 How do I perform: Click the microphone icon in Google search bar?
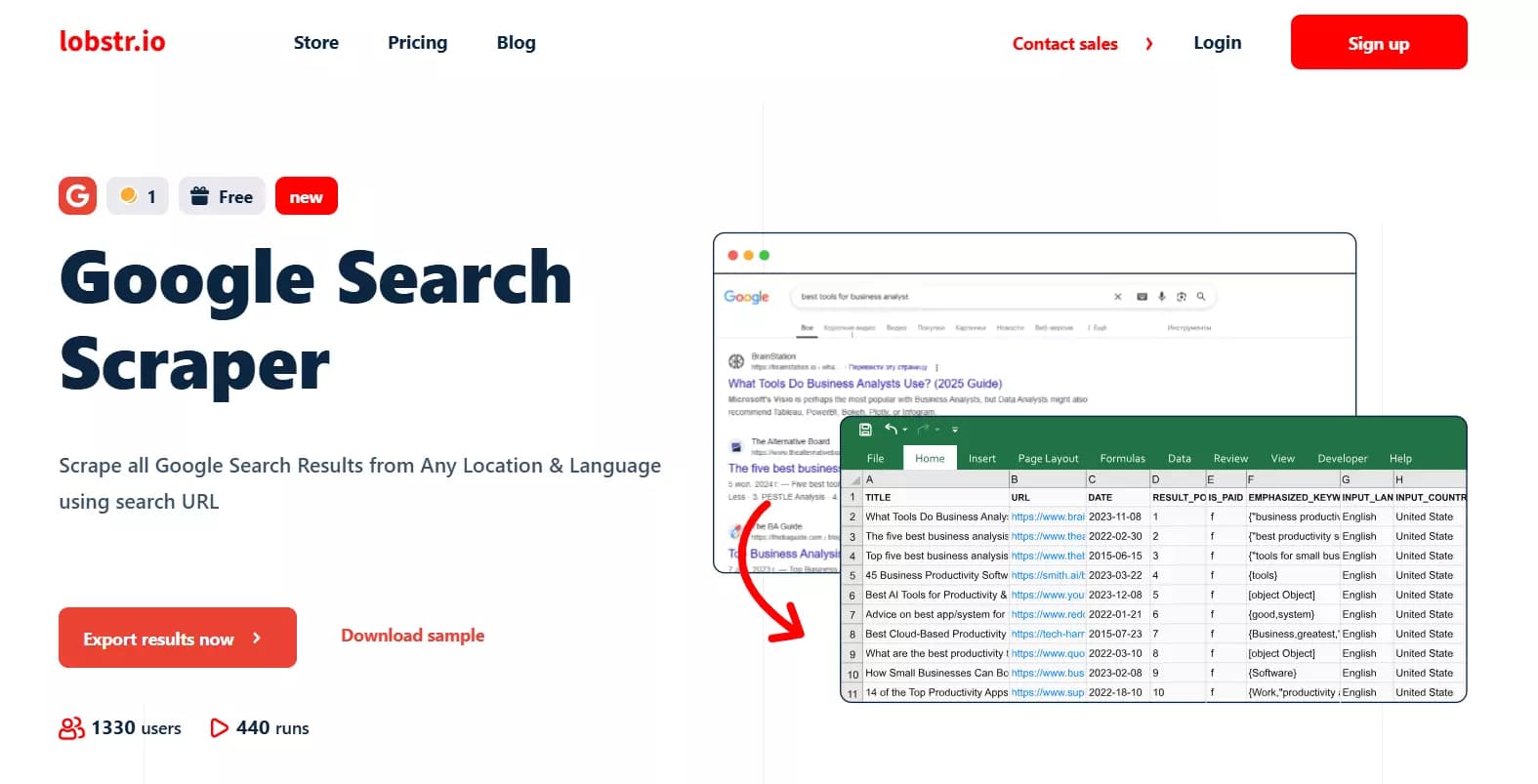coord(1161,297)
